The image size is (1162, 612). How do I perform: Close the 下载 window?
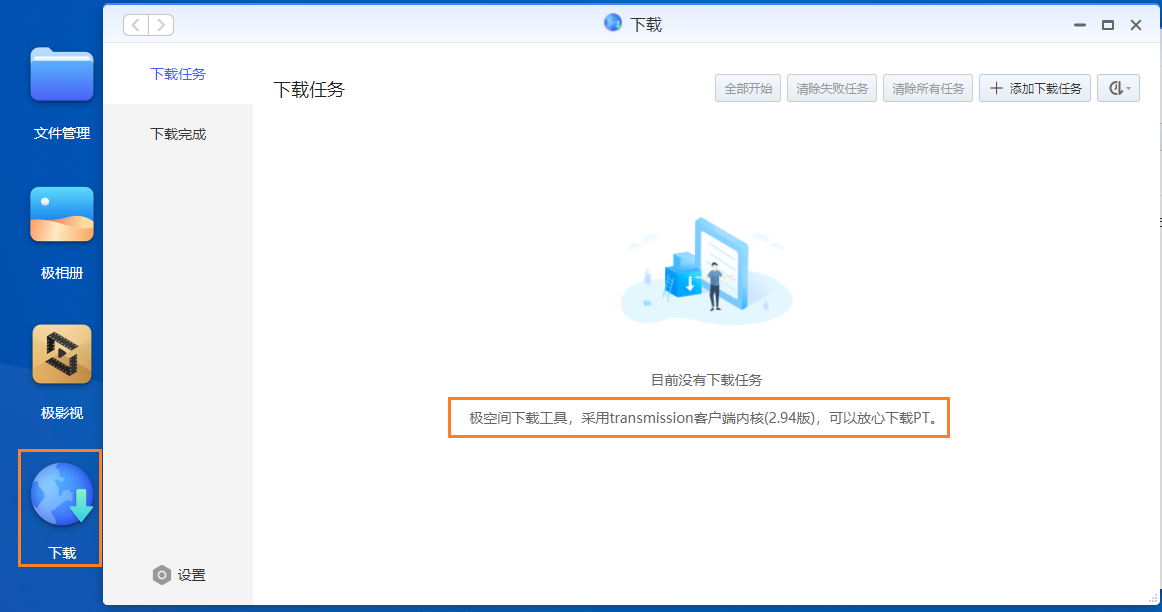1136,25
